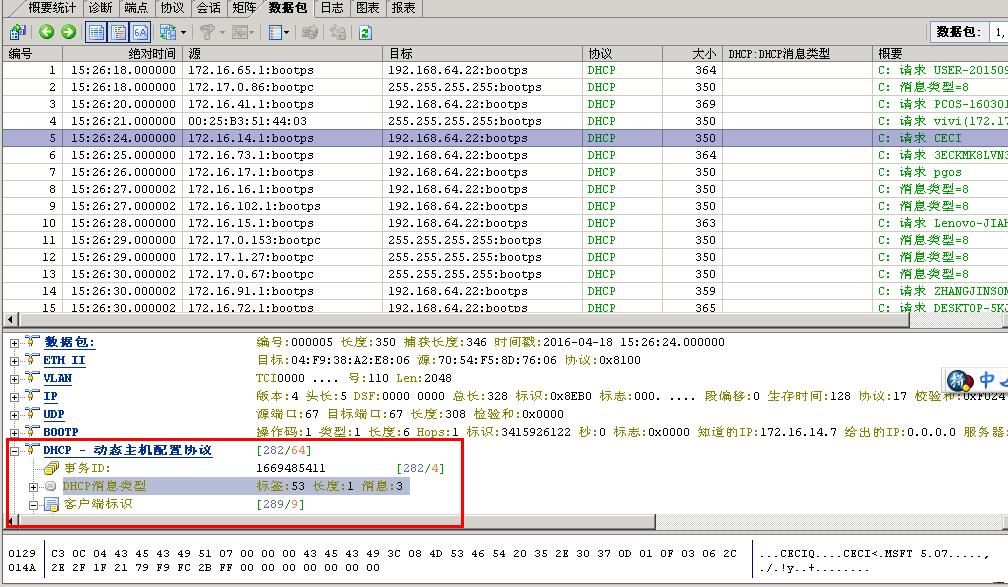Click the 数据包 filter input field
1008x587 pixels.
click(997, 32)
